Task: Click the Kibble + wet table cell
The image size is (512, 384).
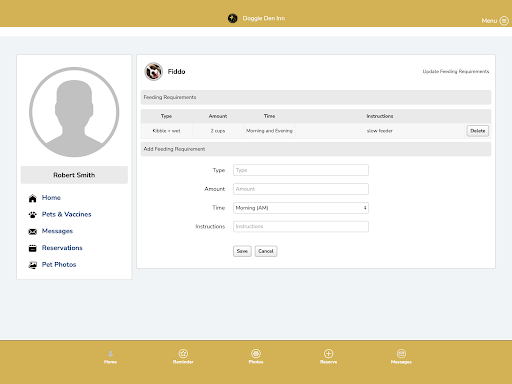Action: point(166,131)
